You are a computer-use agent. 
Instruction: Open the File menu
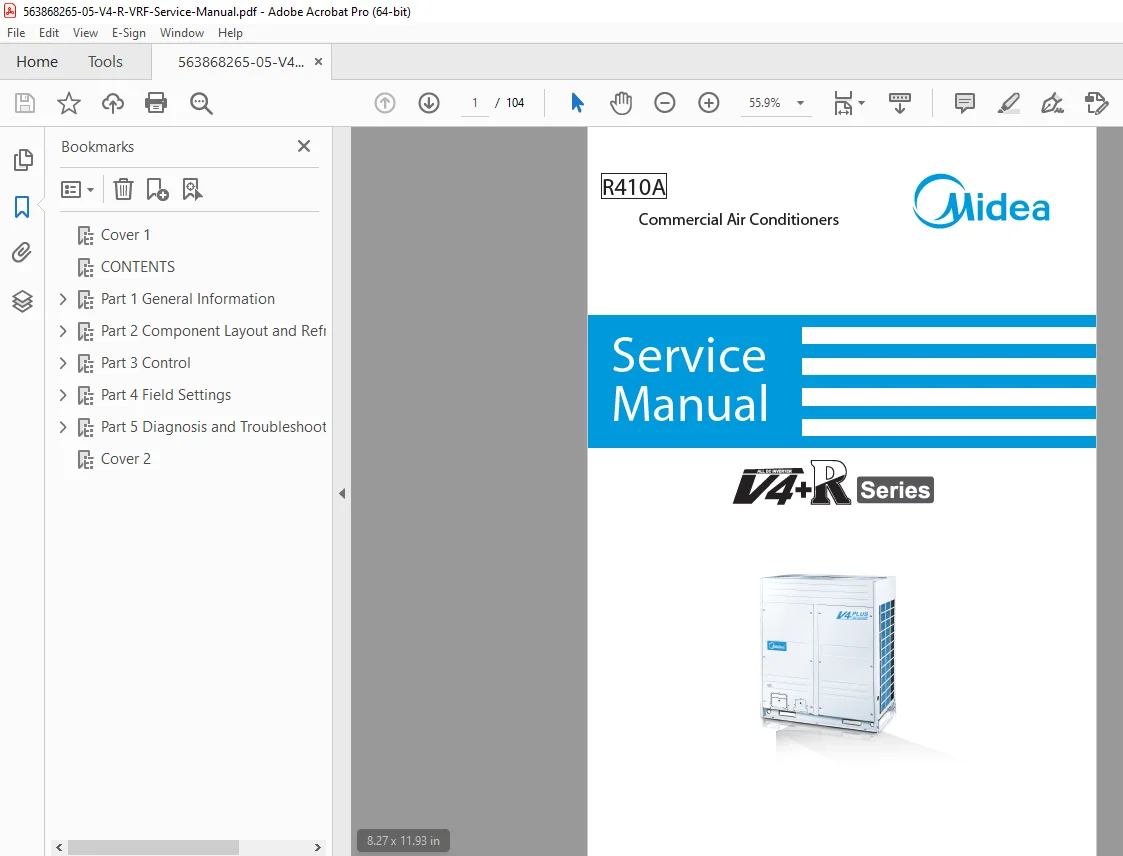16,33
